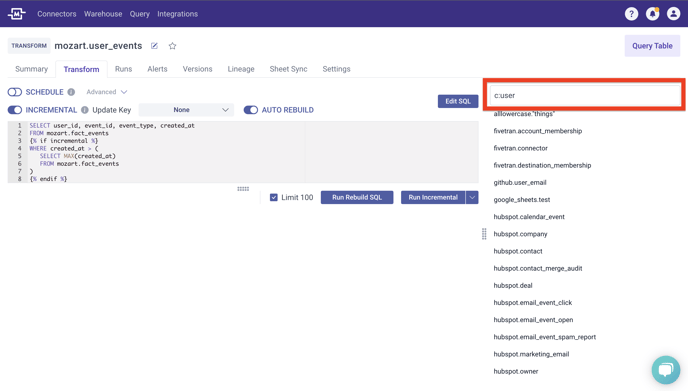Click the TRANSFORM type badge
The width and height of the screenshot is (688, 391).
(x=29, y=46)
